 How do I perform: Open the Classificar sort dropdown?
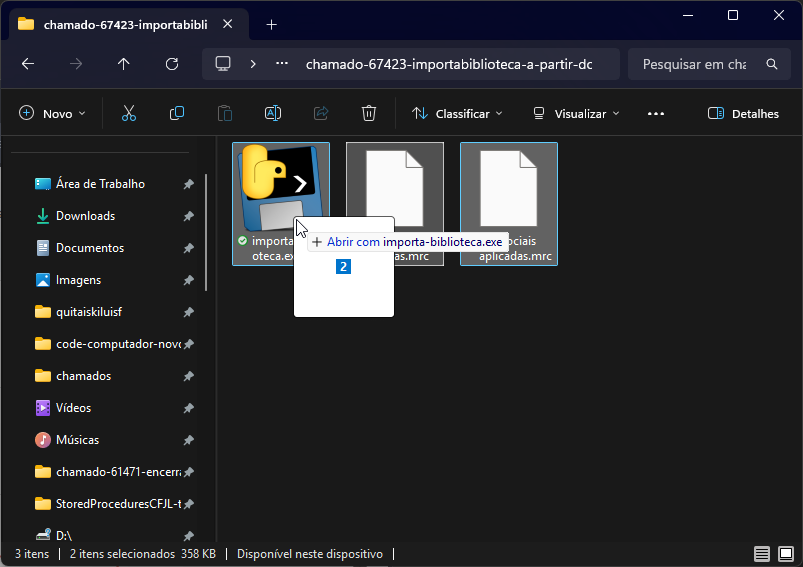point(457,114)
